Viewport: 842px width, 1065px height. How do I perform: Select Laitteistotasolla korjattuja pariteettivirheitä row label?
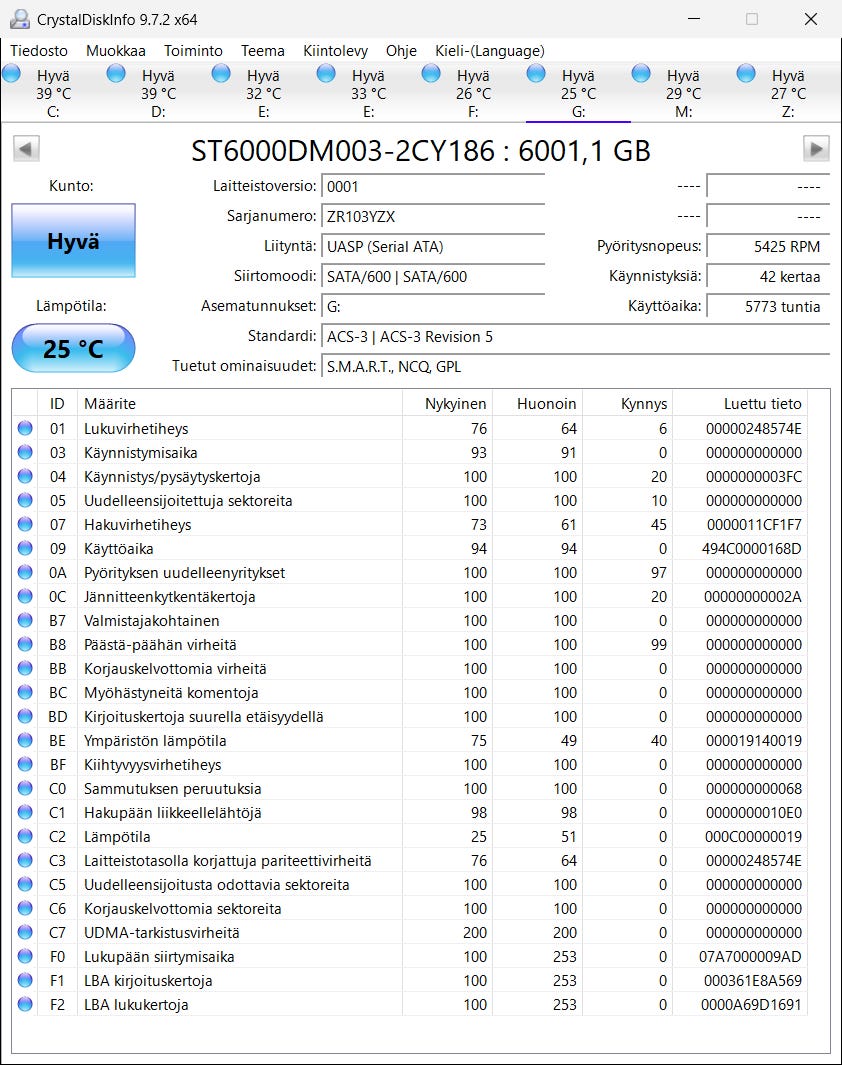[x=227, y=861]
